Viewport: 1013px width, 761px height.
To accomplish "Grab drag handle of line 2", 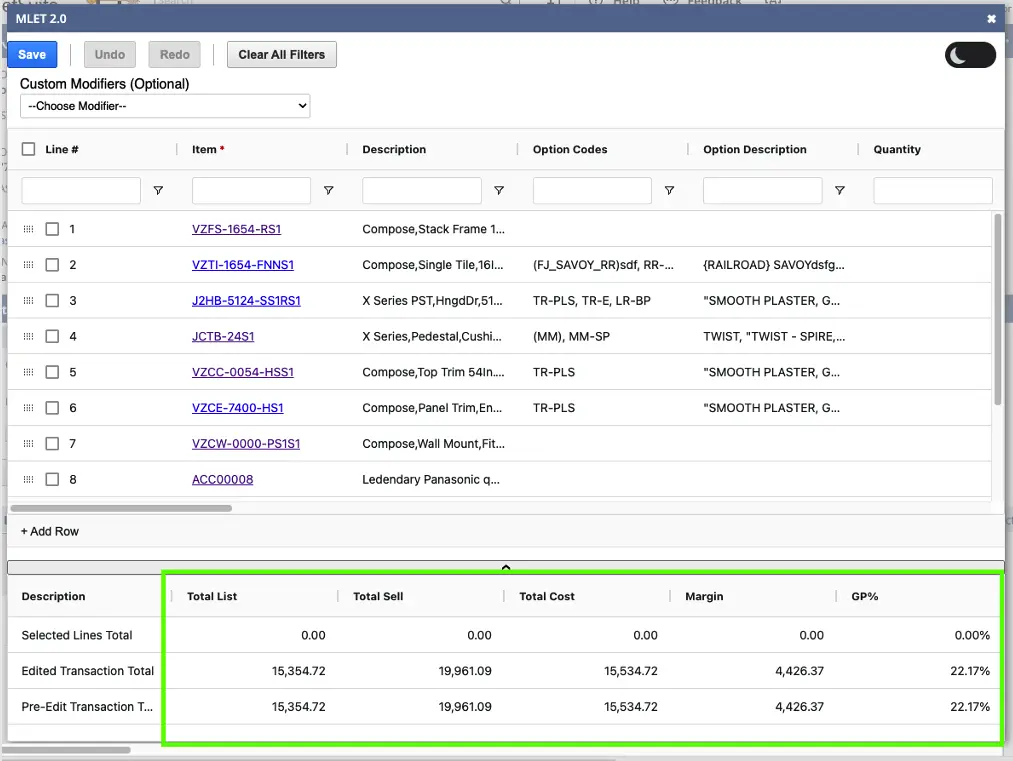I will tap(28, 265).
